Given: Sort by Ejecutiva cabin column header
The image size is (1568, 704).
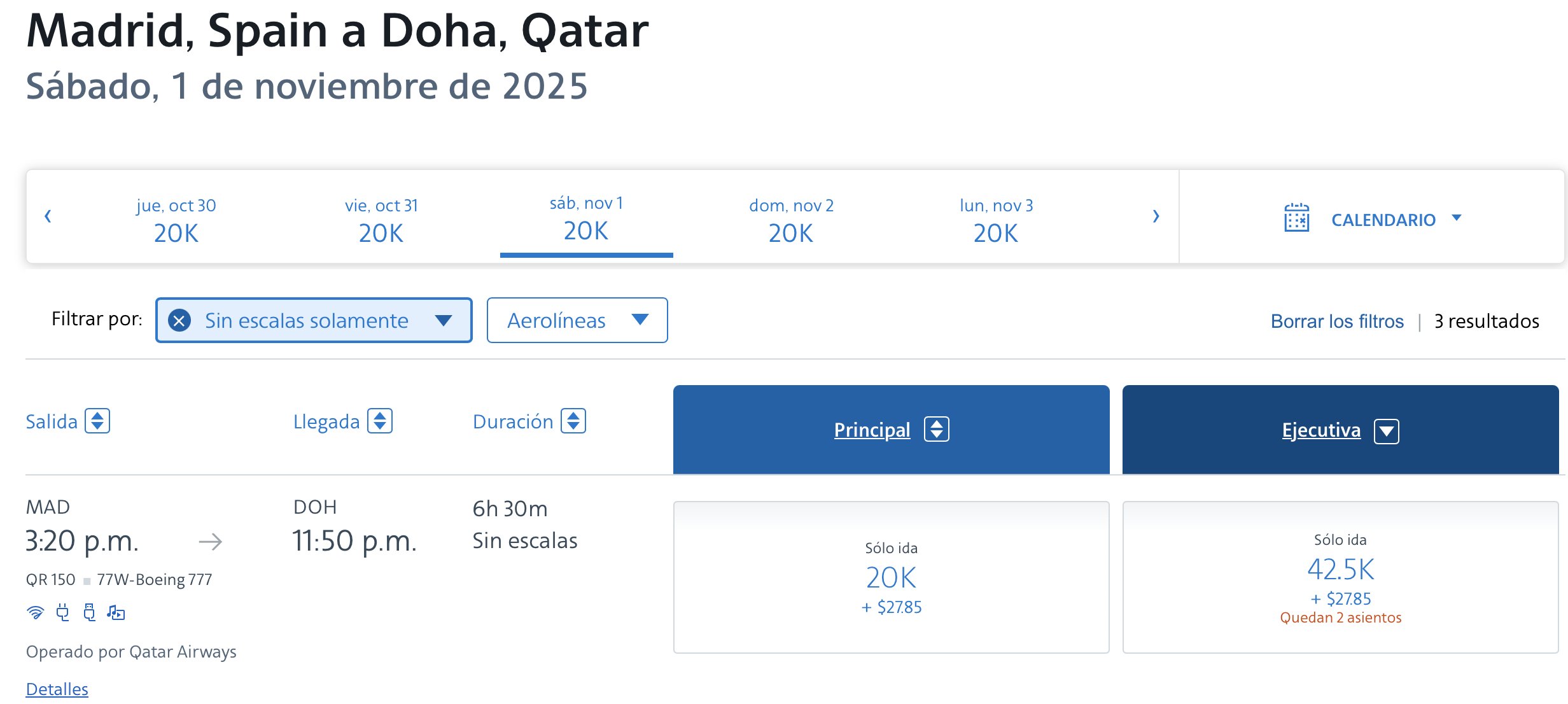Looking at the screenshot, I should point(1340,430).
